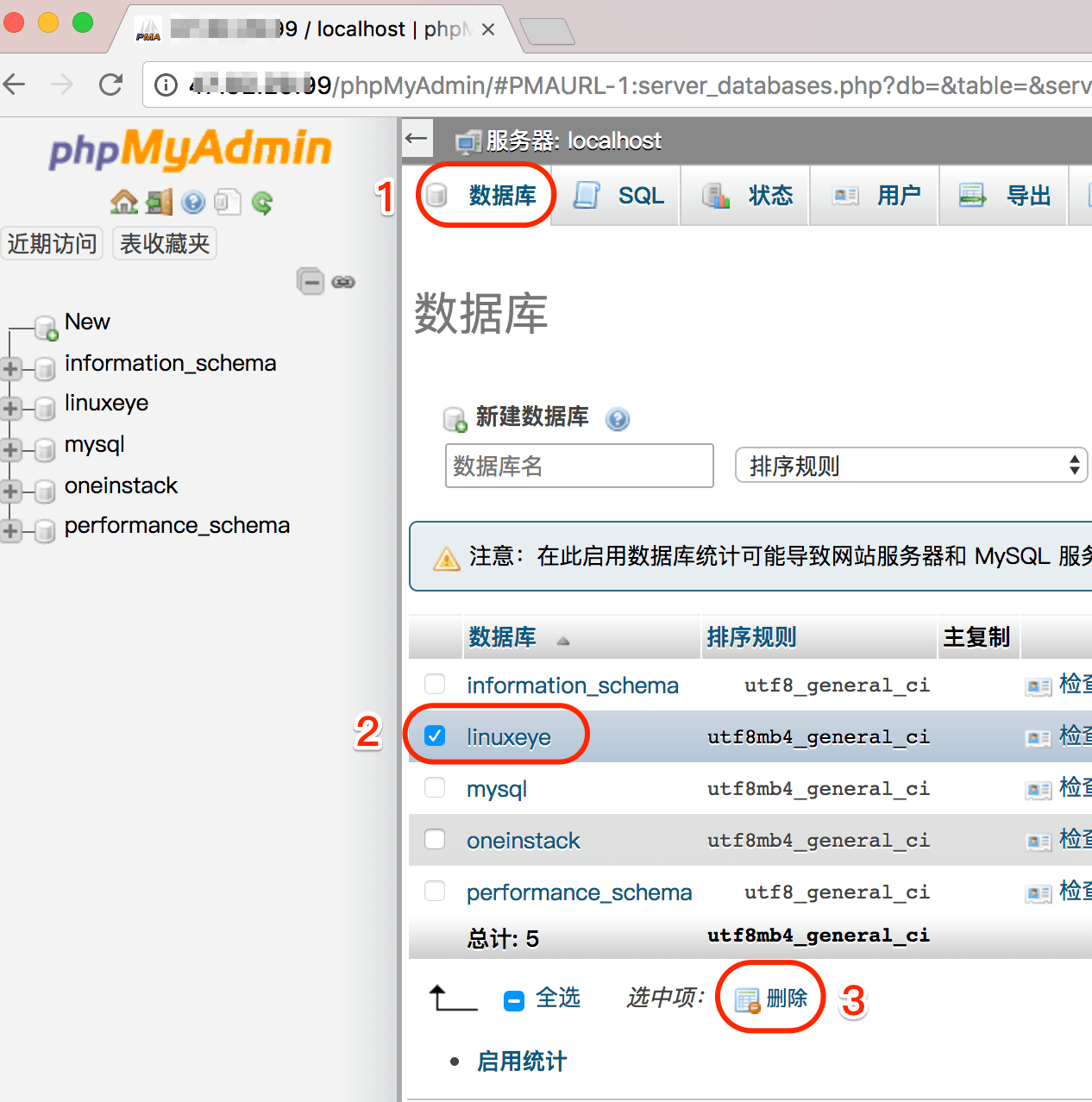Switch to the 数据库 tab
The height and width of the screenshot is (1102, 1092).
point(486,196)
